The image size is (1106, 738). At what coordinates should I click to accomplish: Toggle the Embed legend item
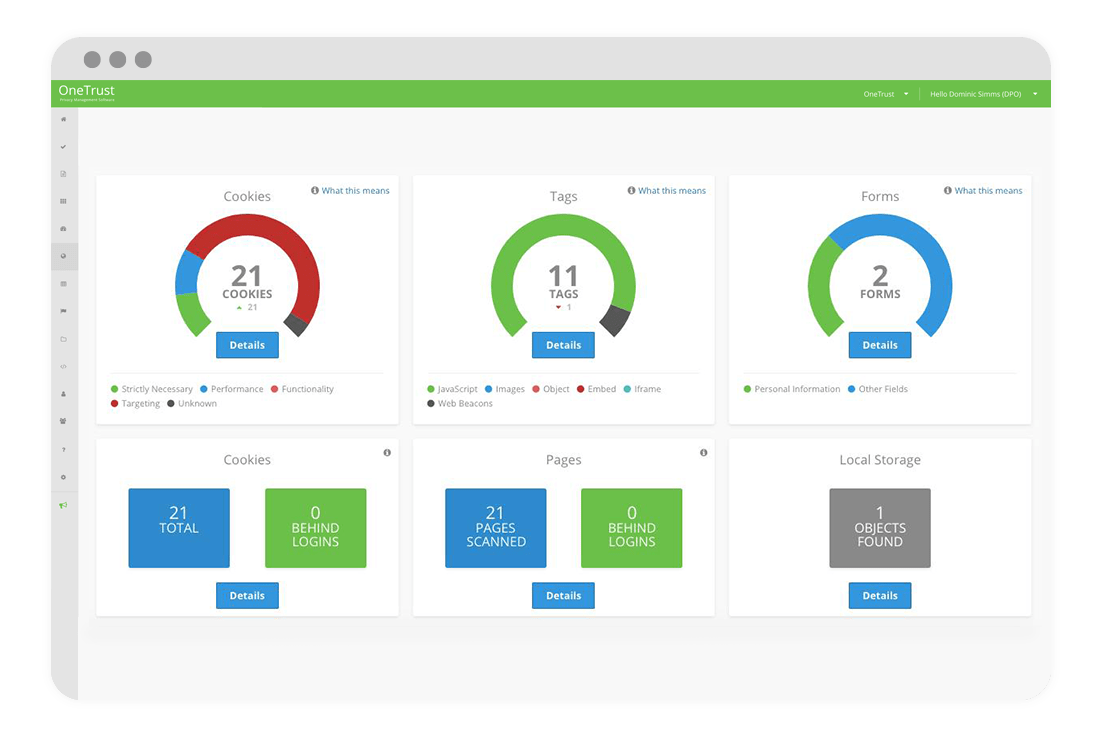click(596, 389)
